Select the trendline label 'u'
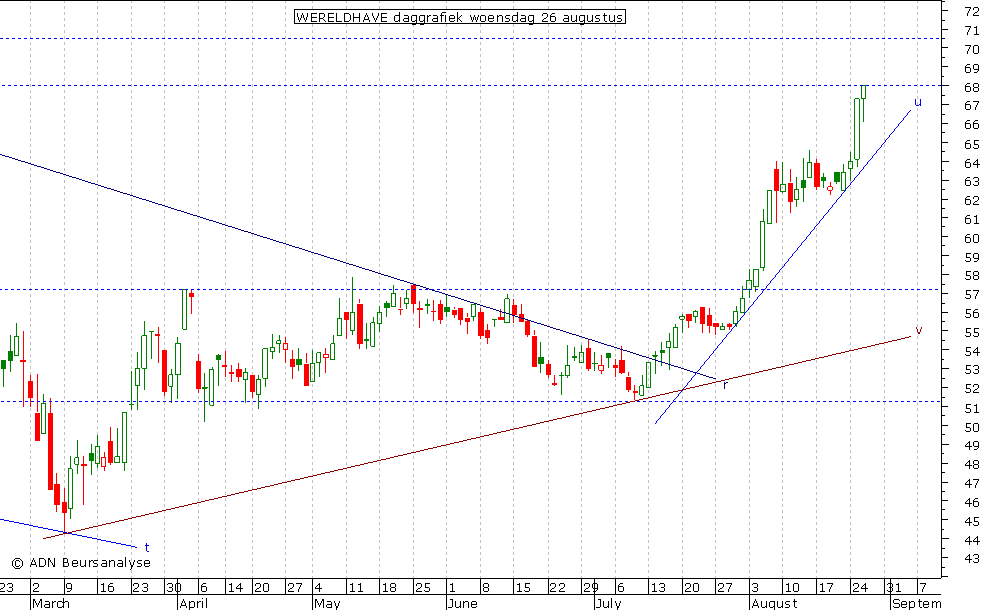This screenshot has width=982, height=610. 917,102
